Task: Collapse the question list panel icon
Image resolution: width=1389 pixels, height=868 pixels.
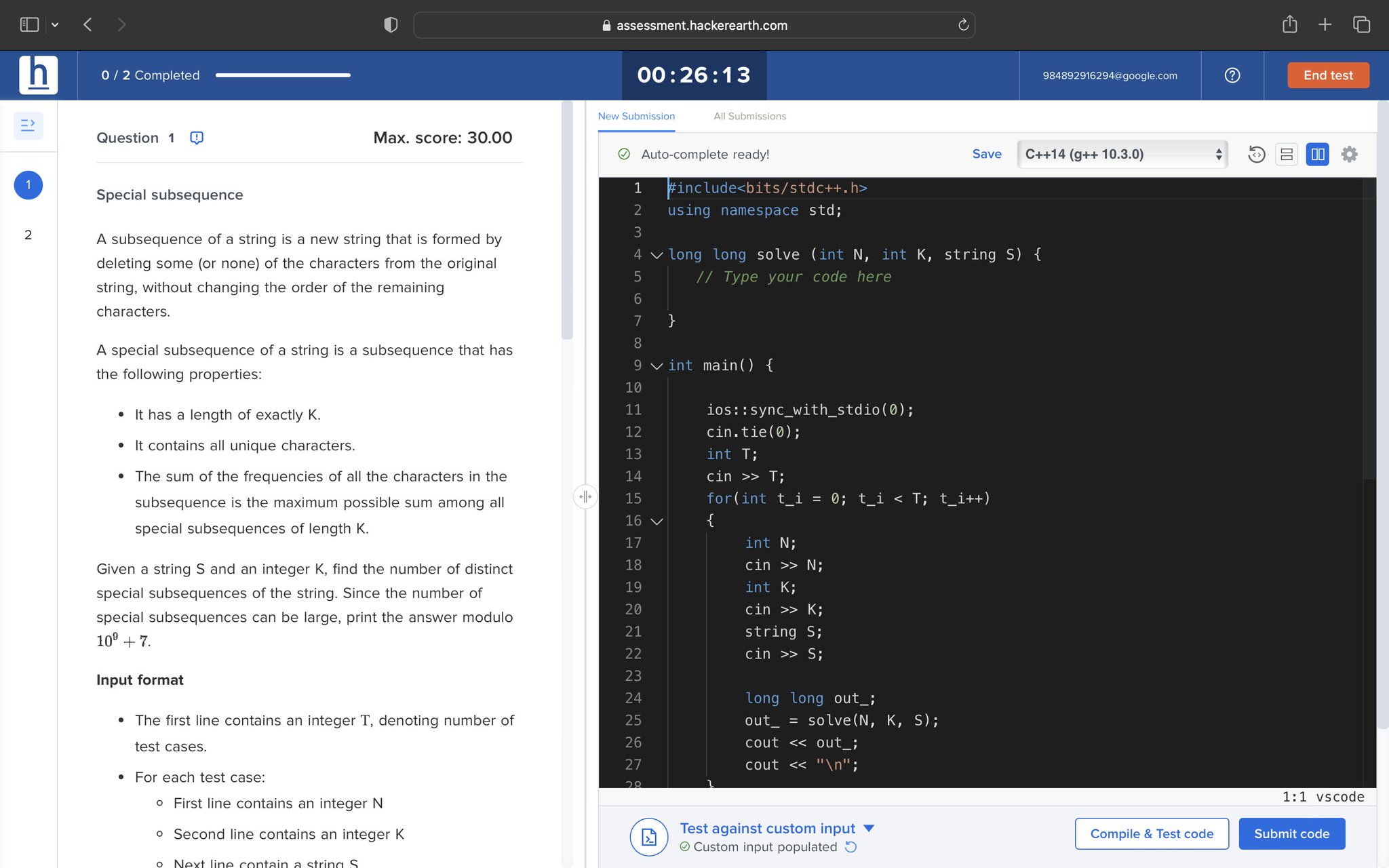Action: click(x=28, y=125)
